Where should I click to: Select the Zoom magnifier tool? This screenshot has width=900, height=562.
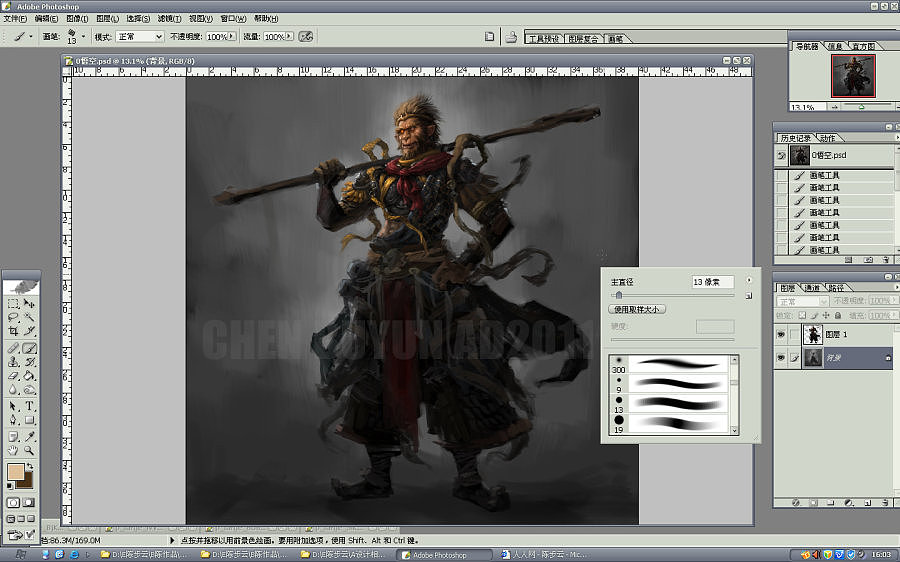tap(30, 451)
